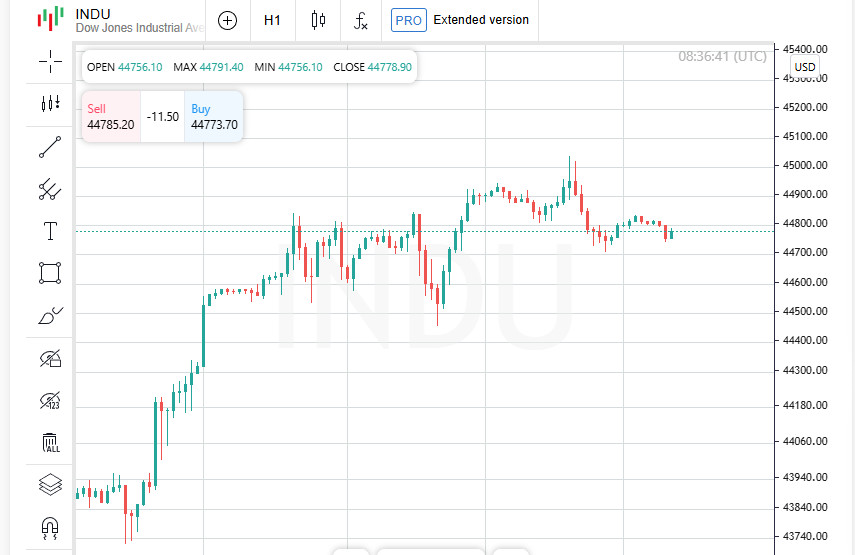This screenshot has height=555, width=855.
Task: Click the Sell 44785.20 button
Action: point(111,117)
